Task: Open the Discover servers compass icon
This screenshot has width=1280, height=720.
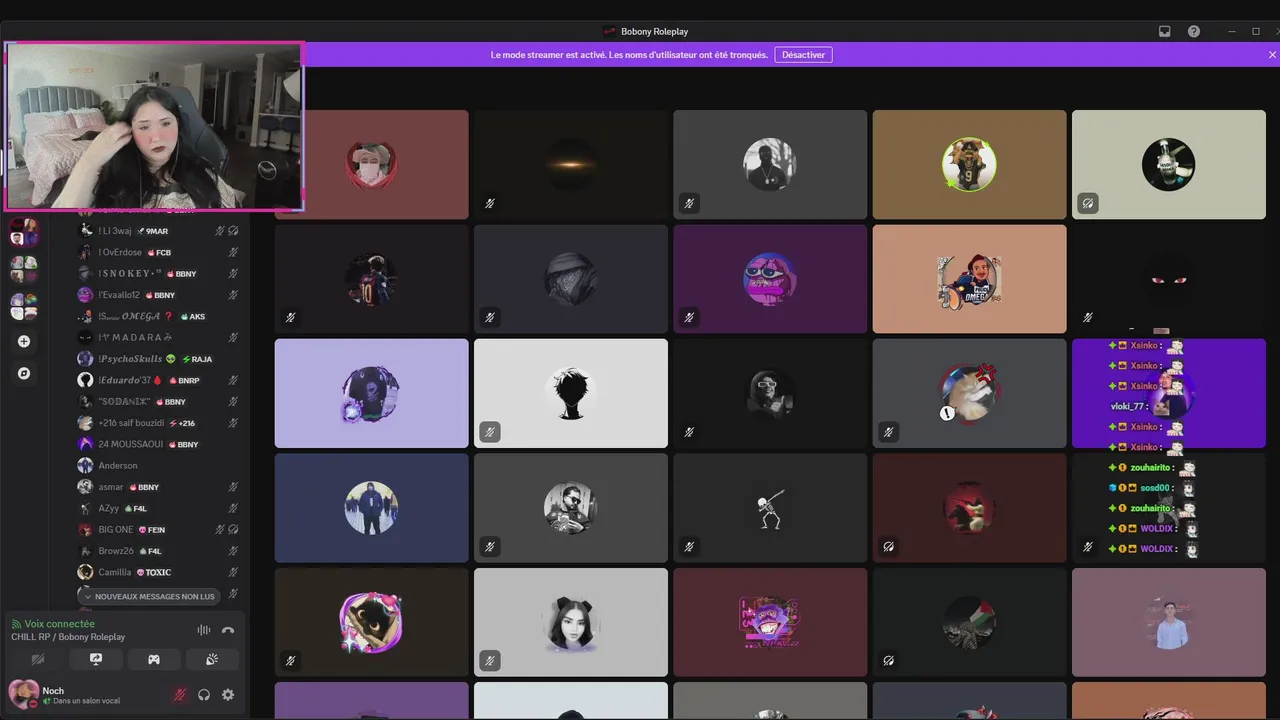Action: pos(24,373)
